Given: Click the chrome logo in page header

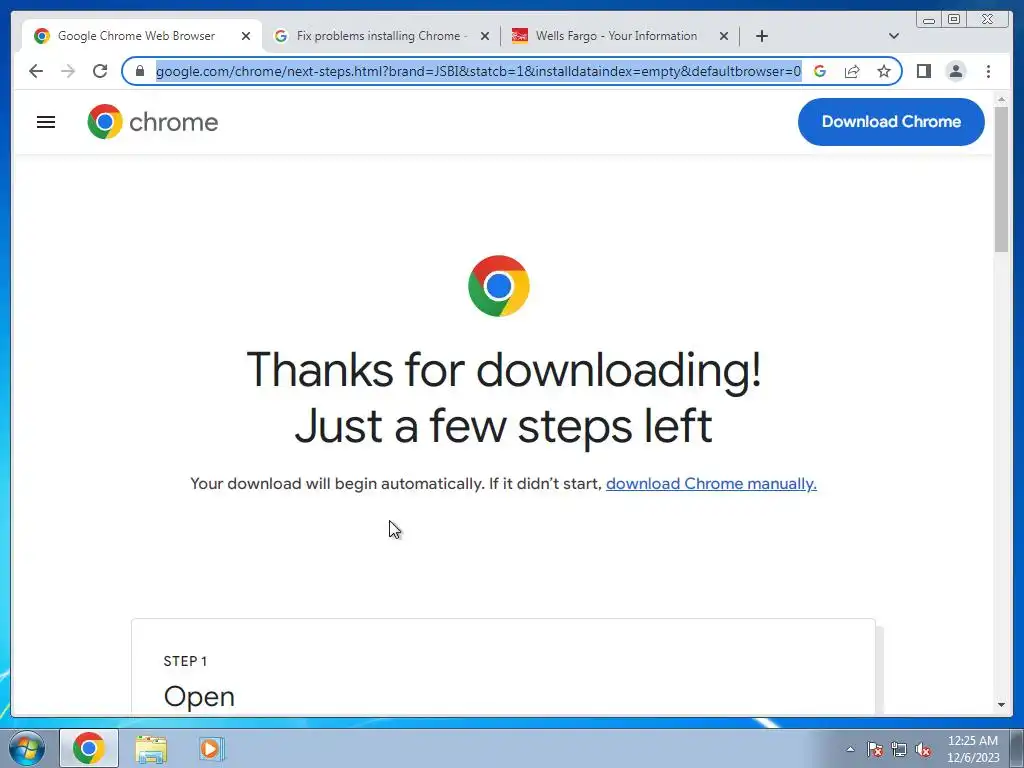Looking at the screenshot, I should point(153,121).
